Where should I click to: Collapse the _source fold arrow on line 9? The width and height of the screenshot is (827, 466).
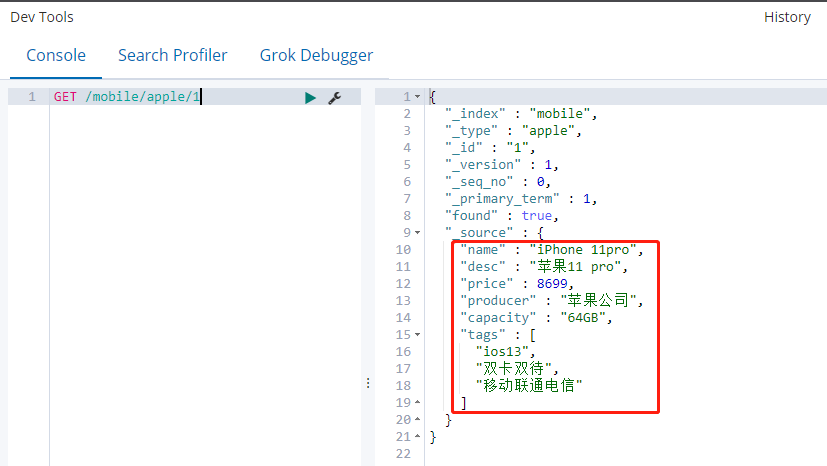[417, 232]
